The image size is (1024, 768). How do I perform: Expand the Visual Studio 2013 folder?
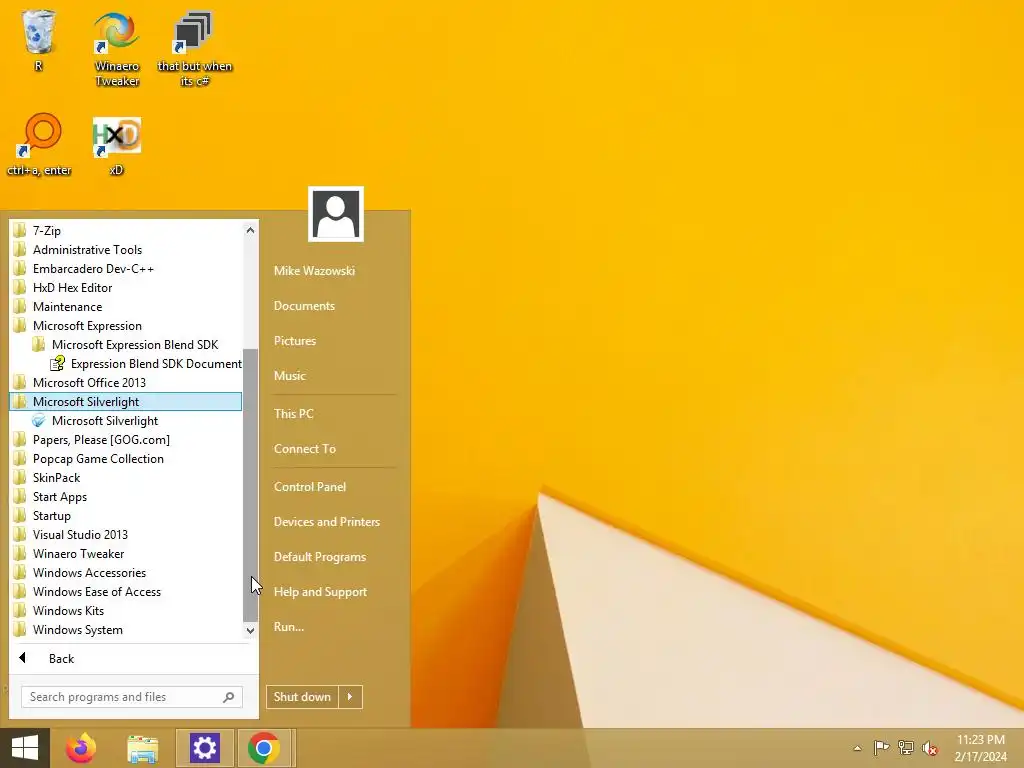coord(125,534)
